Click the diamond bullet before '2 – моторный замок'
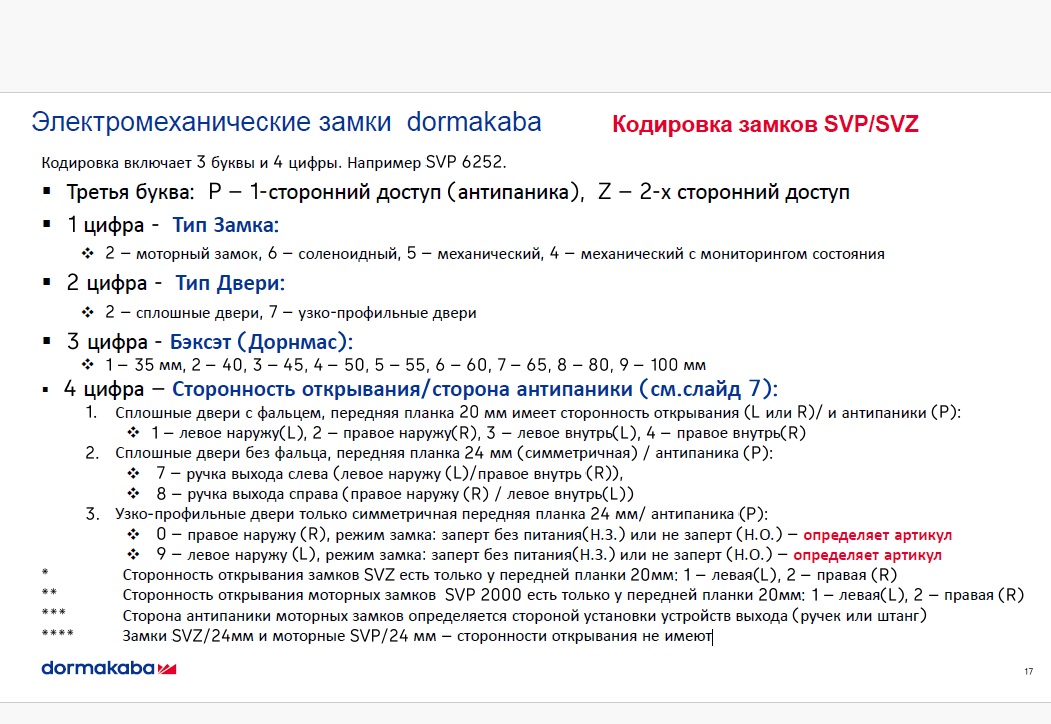The height and width of the screenshot is (724, 1051). 87,254
